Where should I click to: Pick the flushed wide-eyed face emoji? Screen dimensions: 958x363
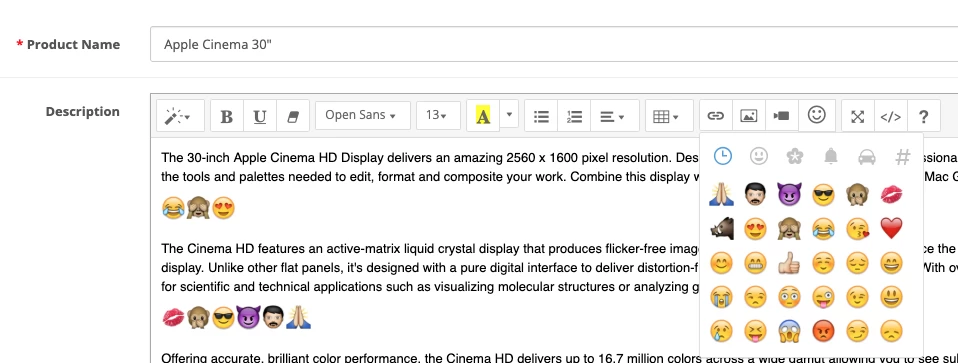789,297
